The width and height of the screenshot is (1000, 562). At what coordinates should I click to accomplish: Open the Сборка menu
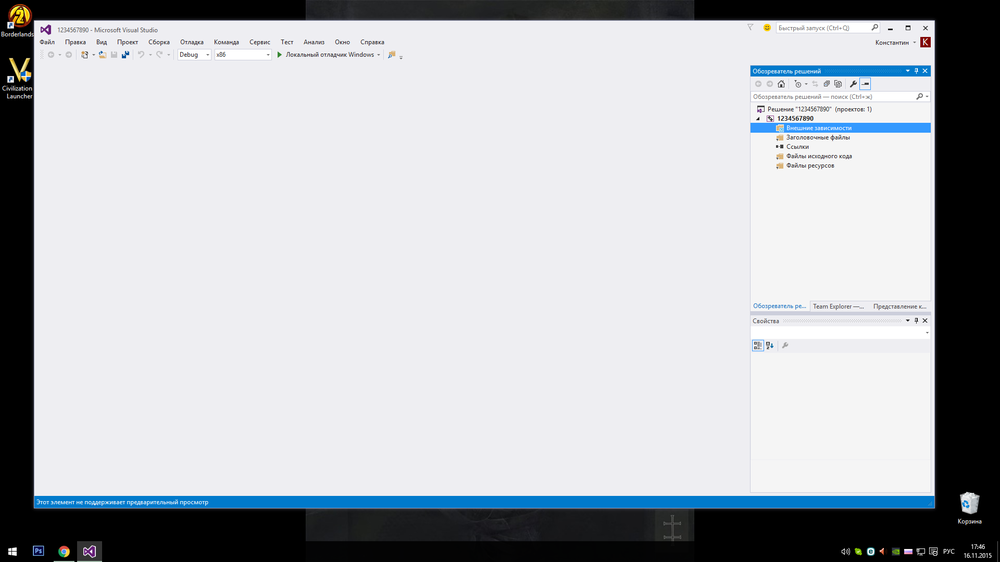159,42
